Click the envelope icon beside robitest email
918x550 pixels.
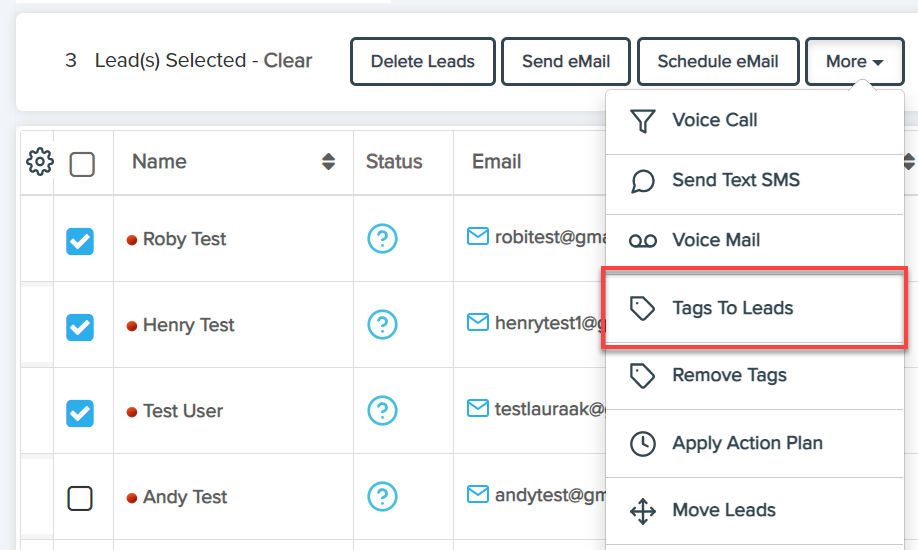(x=478, y=237)
